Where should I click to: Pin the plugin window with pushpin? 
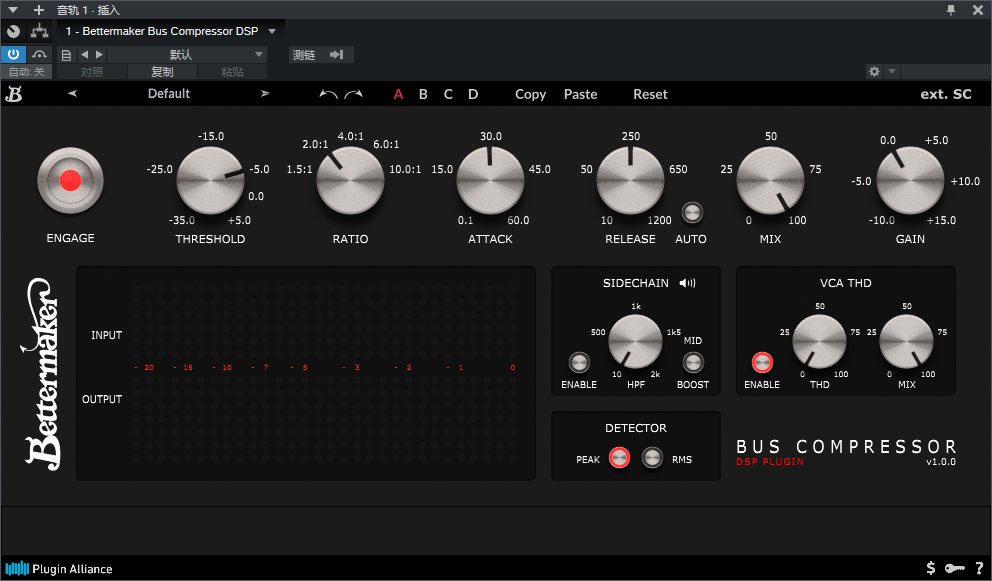(x=950, y=9)
